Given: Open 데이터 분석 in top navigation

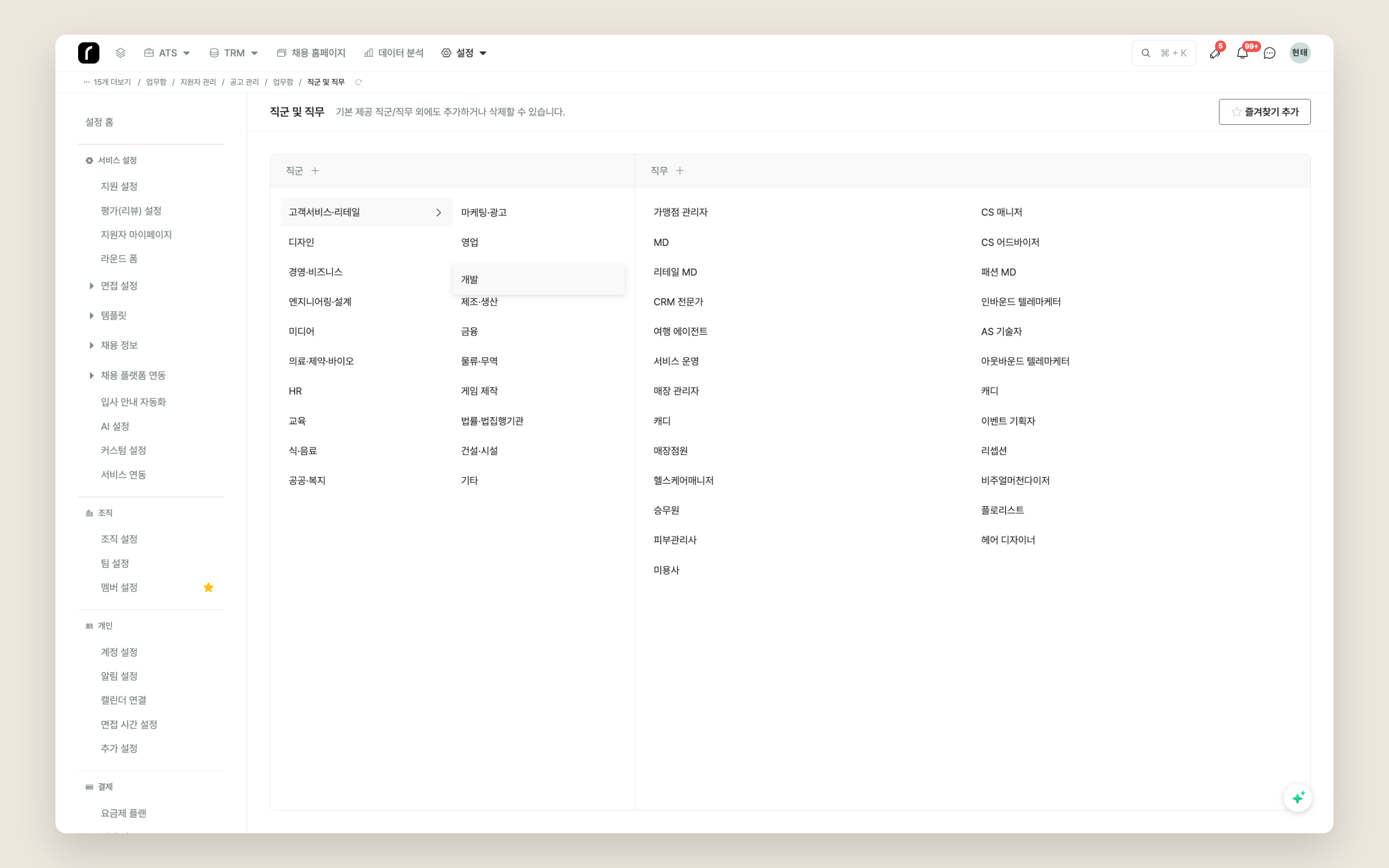Looking at the screenshot, I should (394, 53).
